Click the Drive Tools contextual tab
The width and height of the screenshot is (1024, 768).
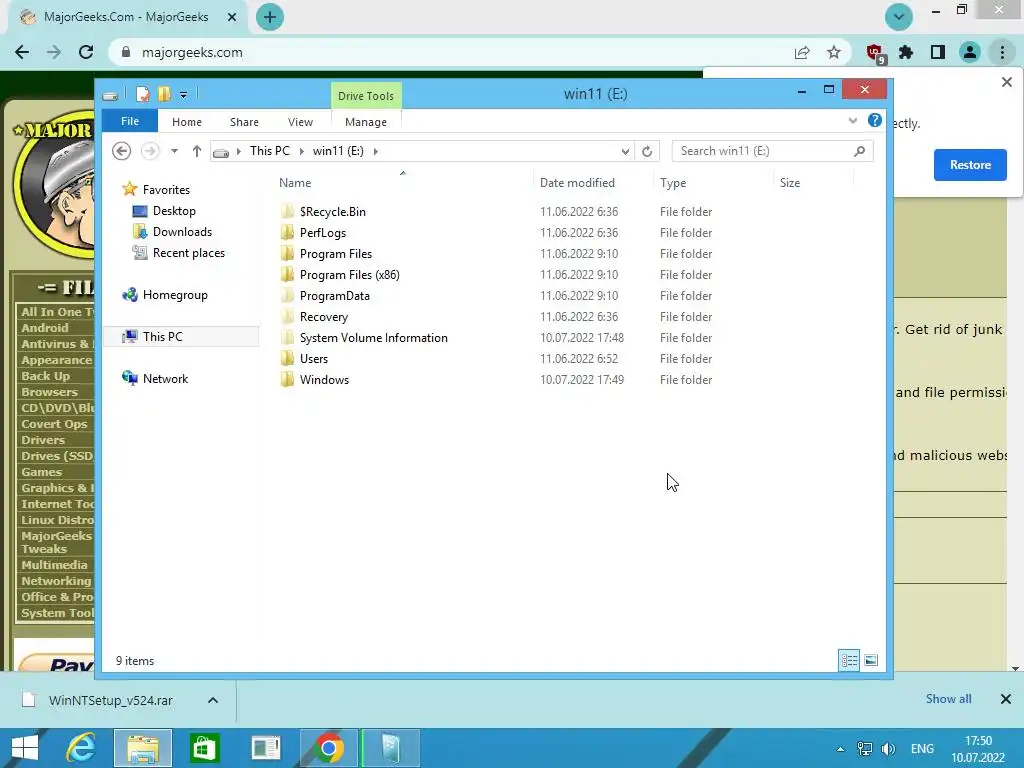(366, 96)
